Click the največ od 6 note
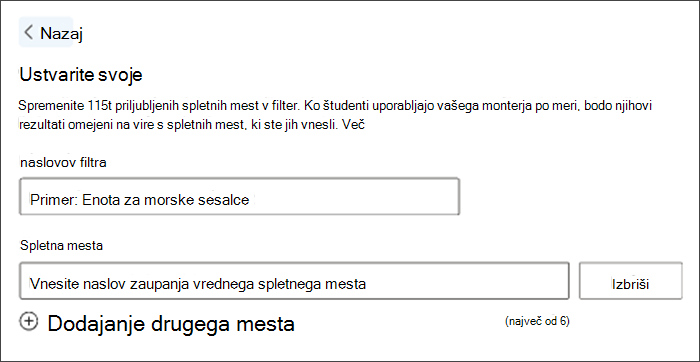700x362 pixels. coord(537,321)
